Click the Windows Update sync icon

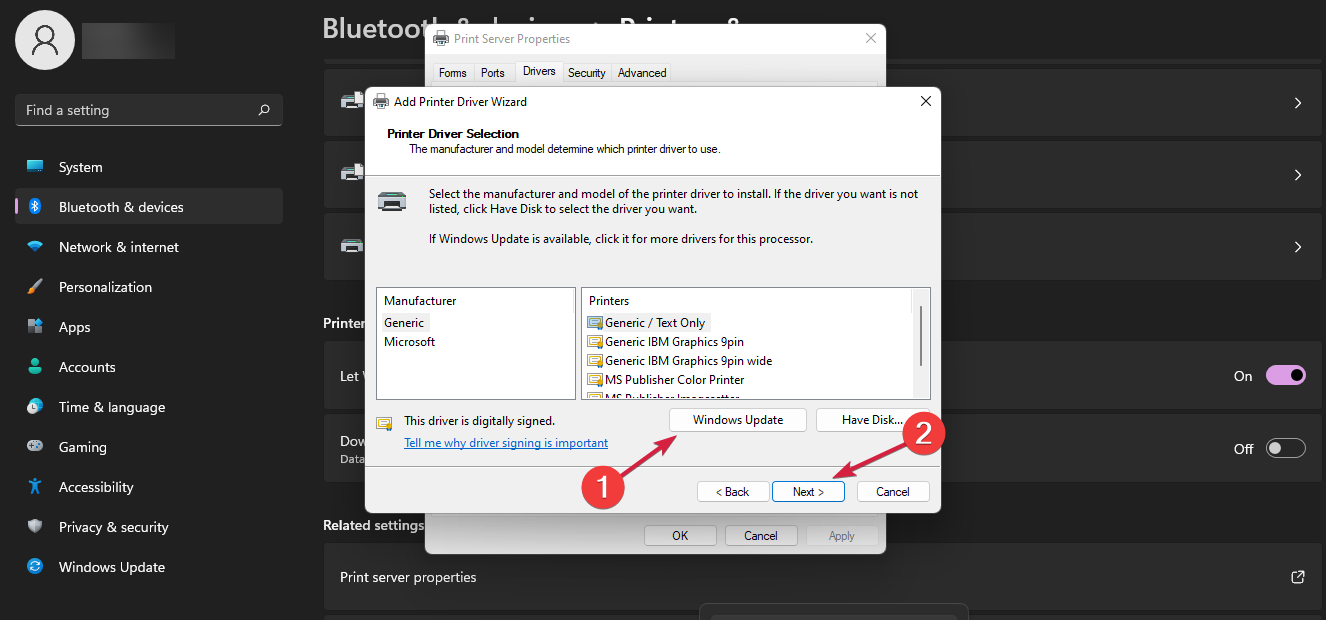pos(35,567)
